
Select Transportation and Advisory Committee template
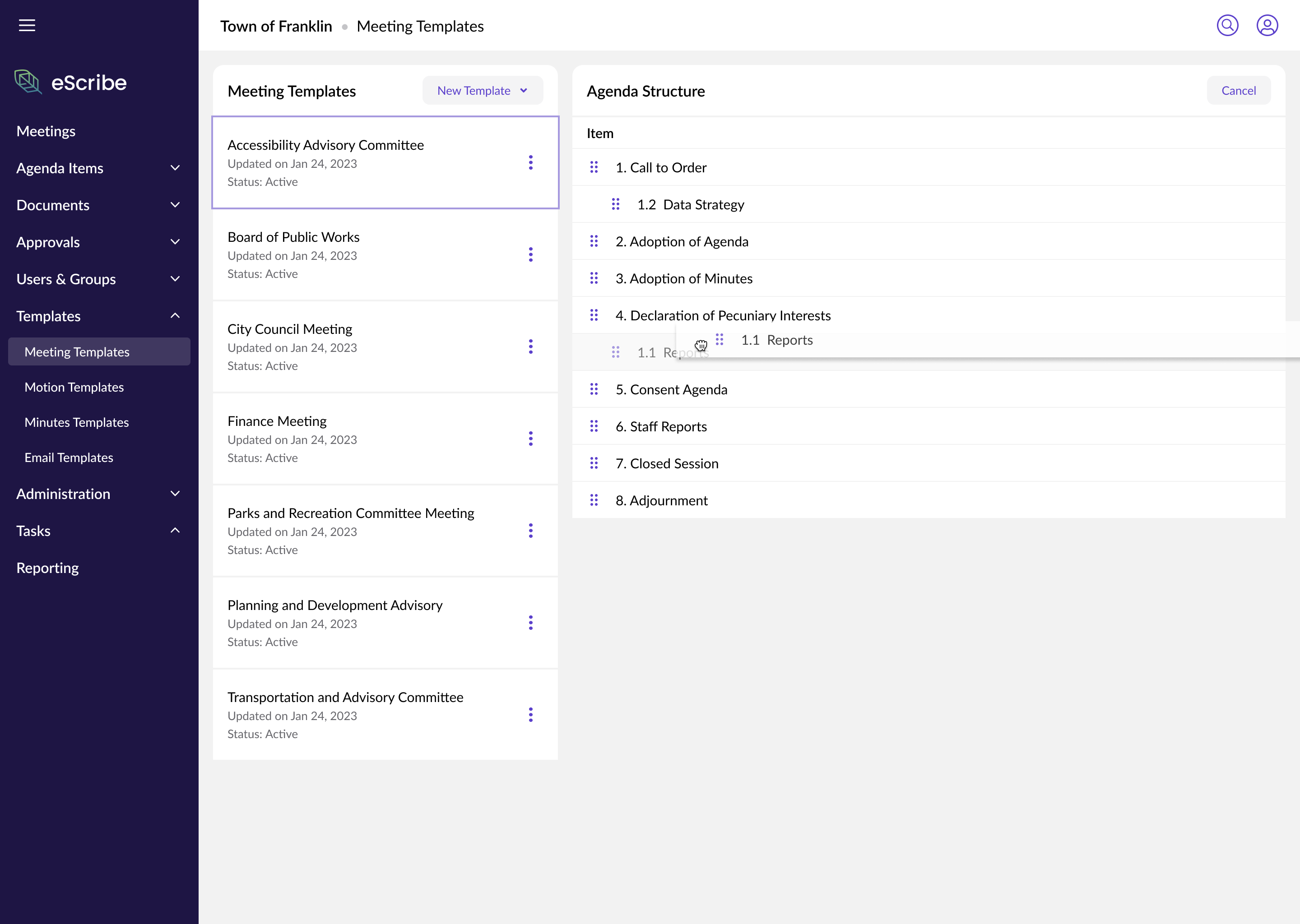click(x=385, y=715)
